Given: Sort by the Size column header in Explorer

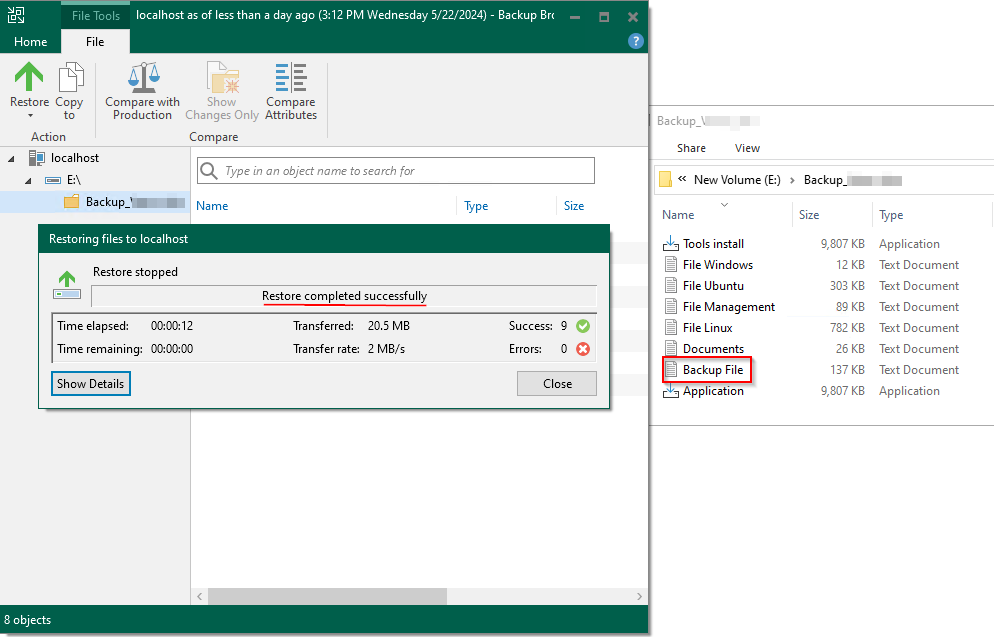Looking at the screenshot, I should pyautogui.click(x=809, y=215).
